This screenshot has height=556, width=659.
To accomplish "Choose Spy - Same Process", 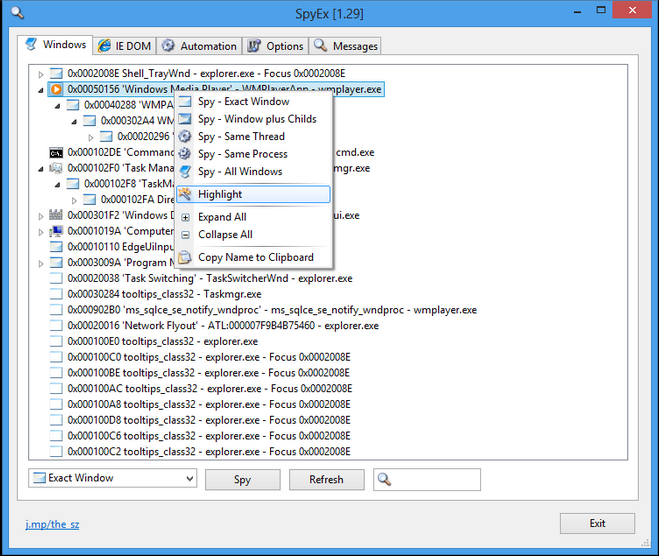I will click(x=253, y=154).
